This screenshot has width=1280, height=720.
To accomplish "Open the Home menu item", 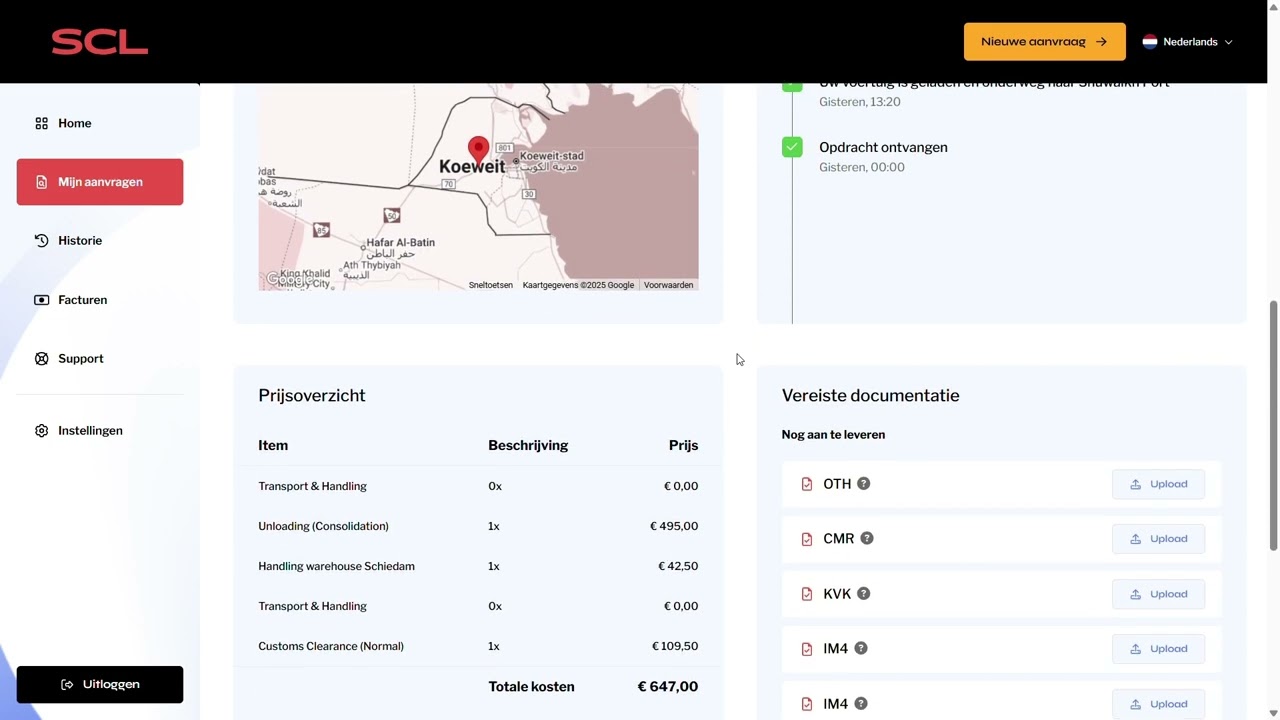I will [75, 123].
